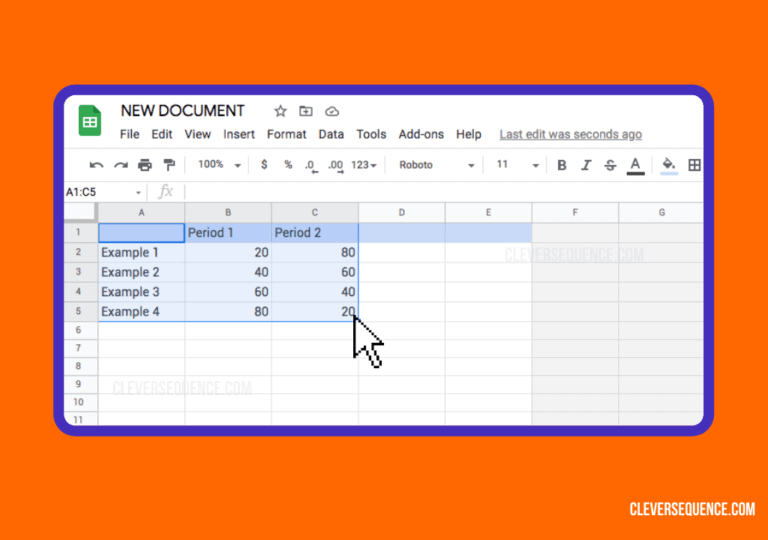Click the move to folder icon
768x540 pixels.
[x=306, y=111]
